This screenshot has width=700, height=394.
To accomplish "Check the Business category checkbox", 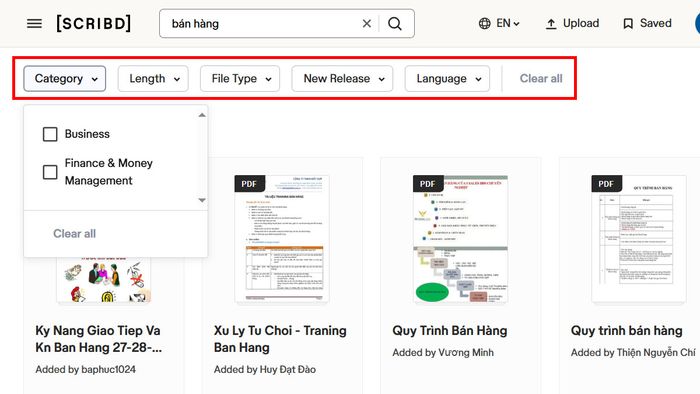I will (50, 134).
